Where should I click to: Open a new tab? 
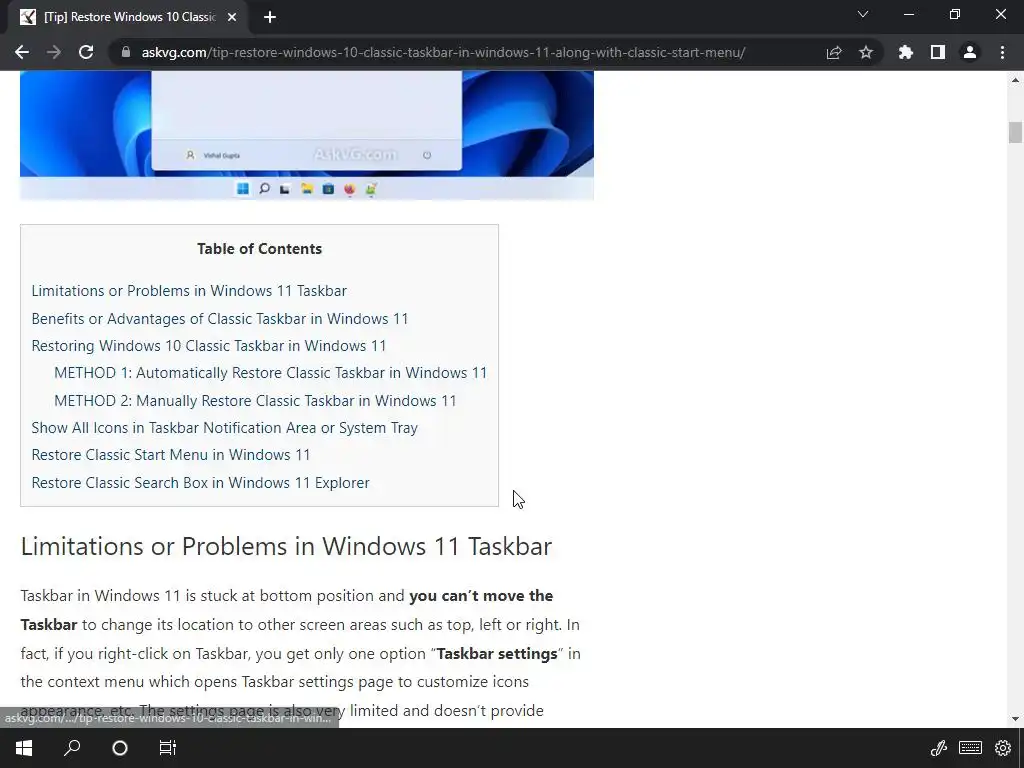click(270, 18)
